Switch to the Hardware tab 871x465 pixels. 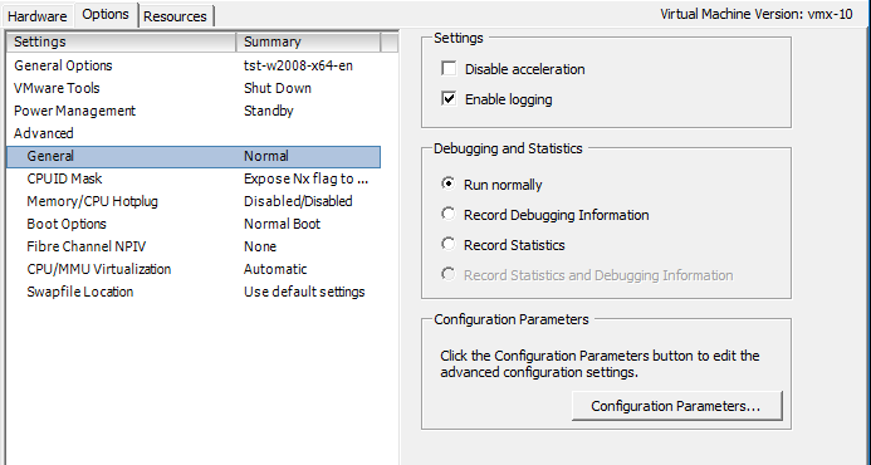coord(38,16)
